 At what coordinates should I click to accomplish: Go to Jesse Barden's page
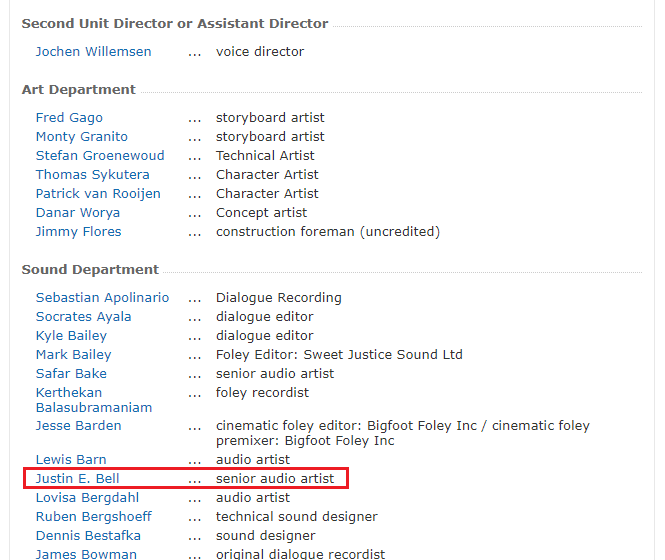[78, 425]
